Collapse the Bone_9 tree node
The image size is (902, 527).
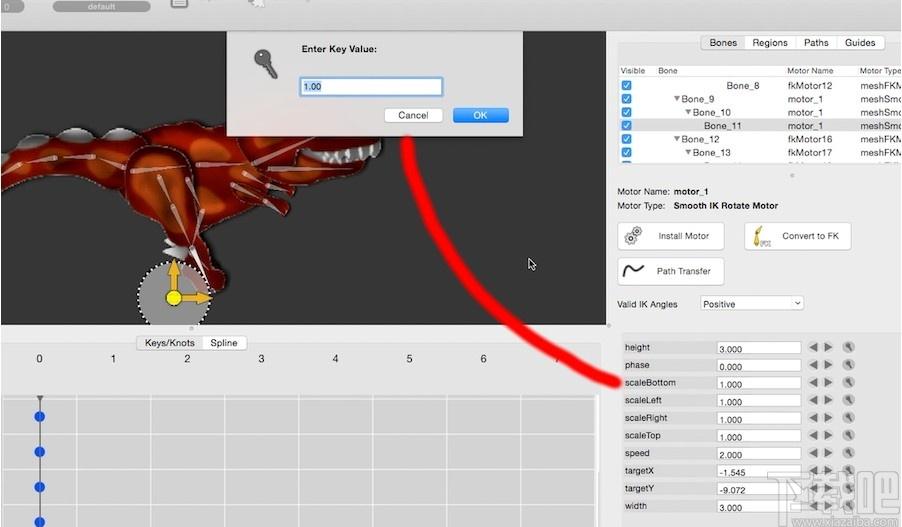pos(677,99)
